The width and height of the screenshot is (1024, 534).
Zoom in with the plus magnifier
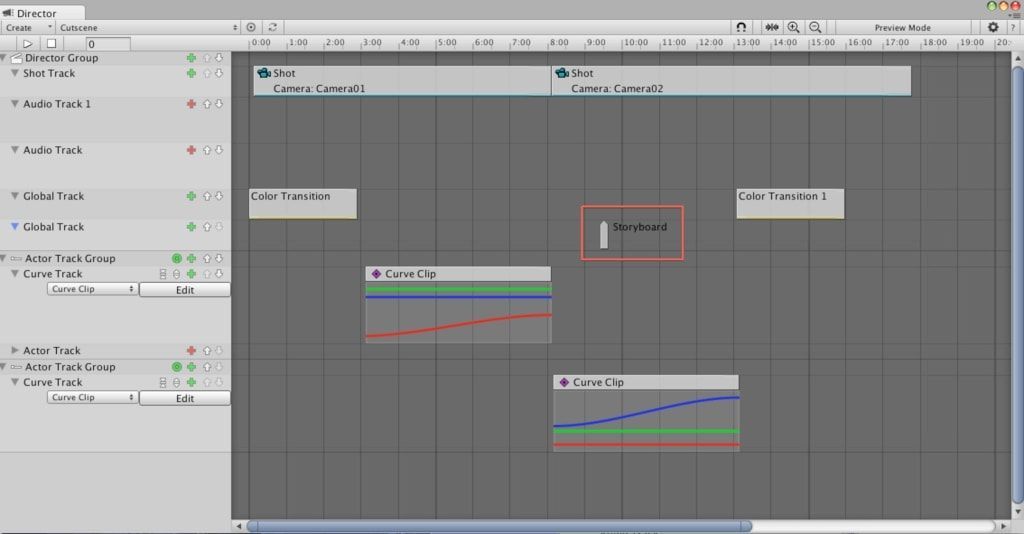(793, 27)
